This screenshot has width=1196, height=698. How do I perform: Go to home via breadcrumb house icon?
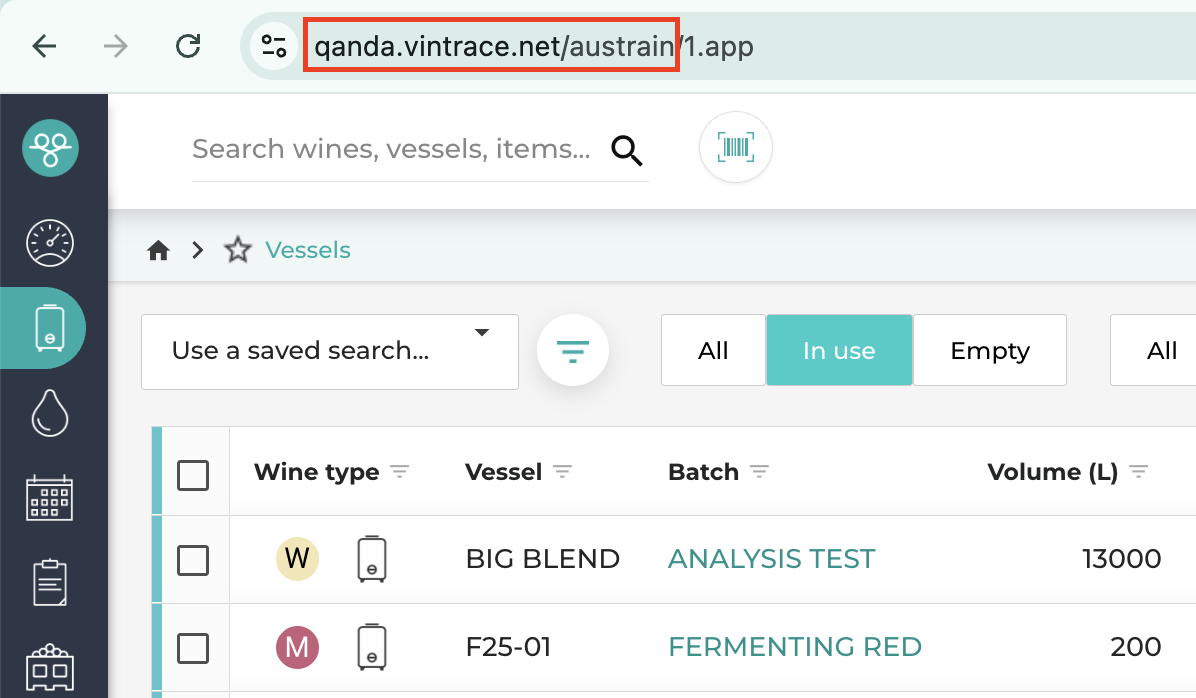(x=158, y=250)
